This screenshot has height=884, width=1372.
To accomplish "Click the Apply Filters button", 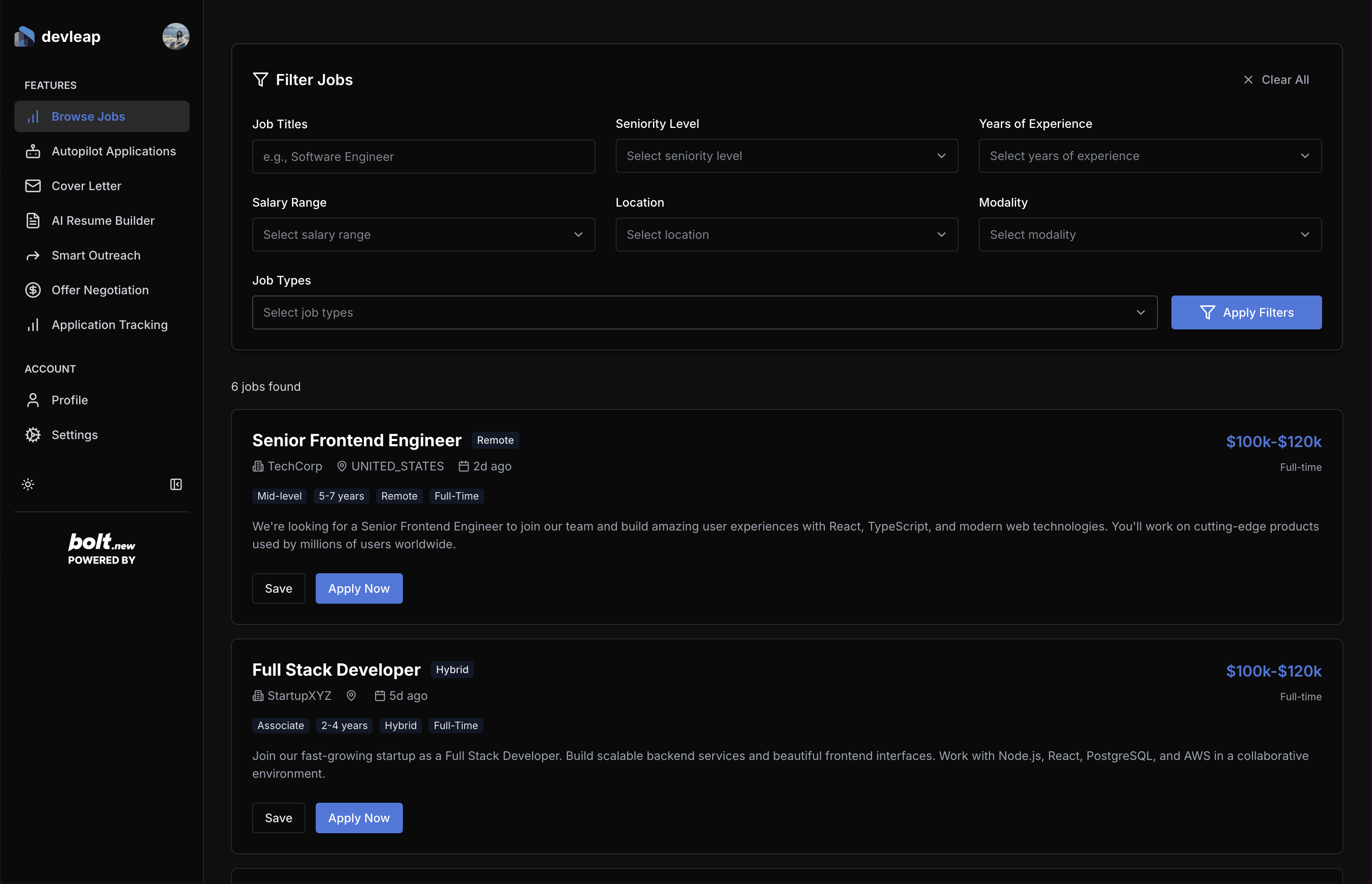I will 1246,313.
